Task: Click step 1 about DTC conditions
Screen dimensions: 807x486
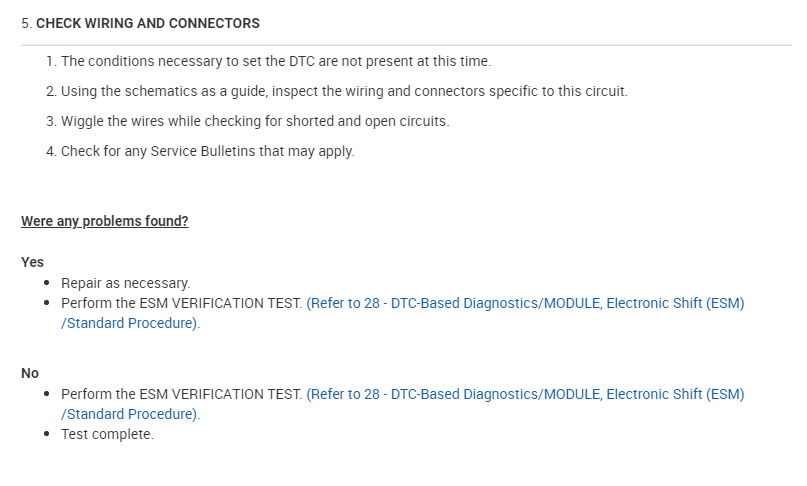Action: pyautogui.click(x=276, y=61)
